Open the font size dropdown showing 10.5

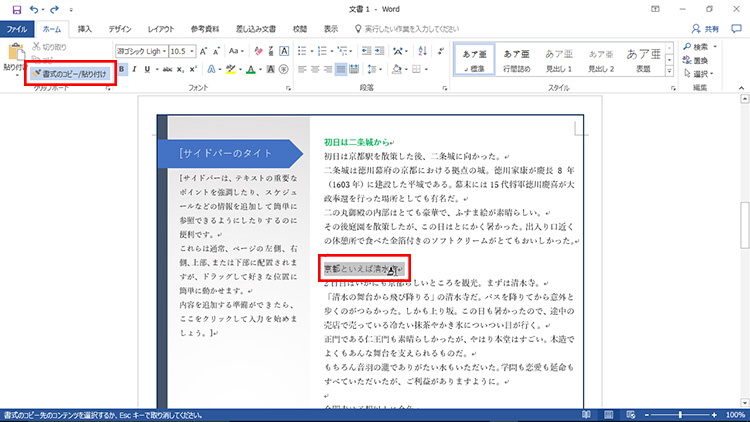point(182,50)
